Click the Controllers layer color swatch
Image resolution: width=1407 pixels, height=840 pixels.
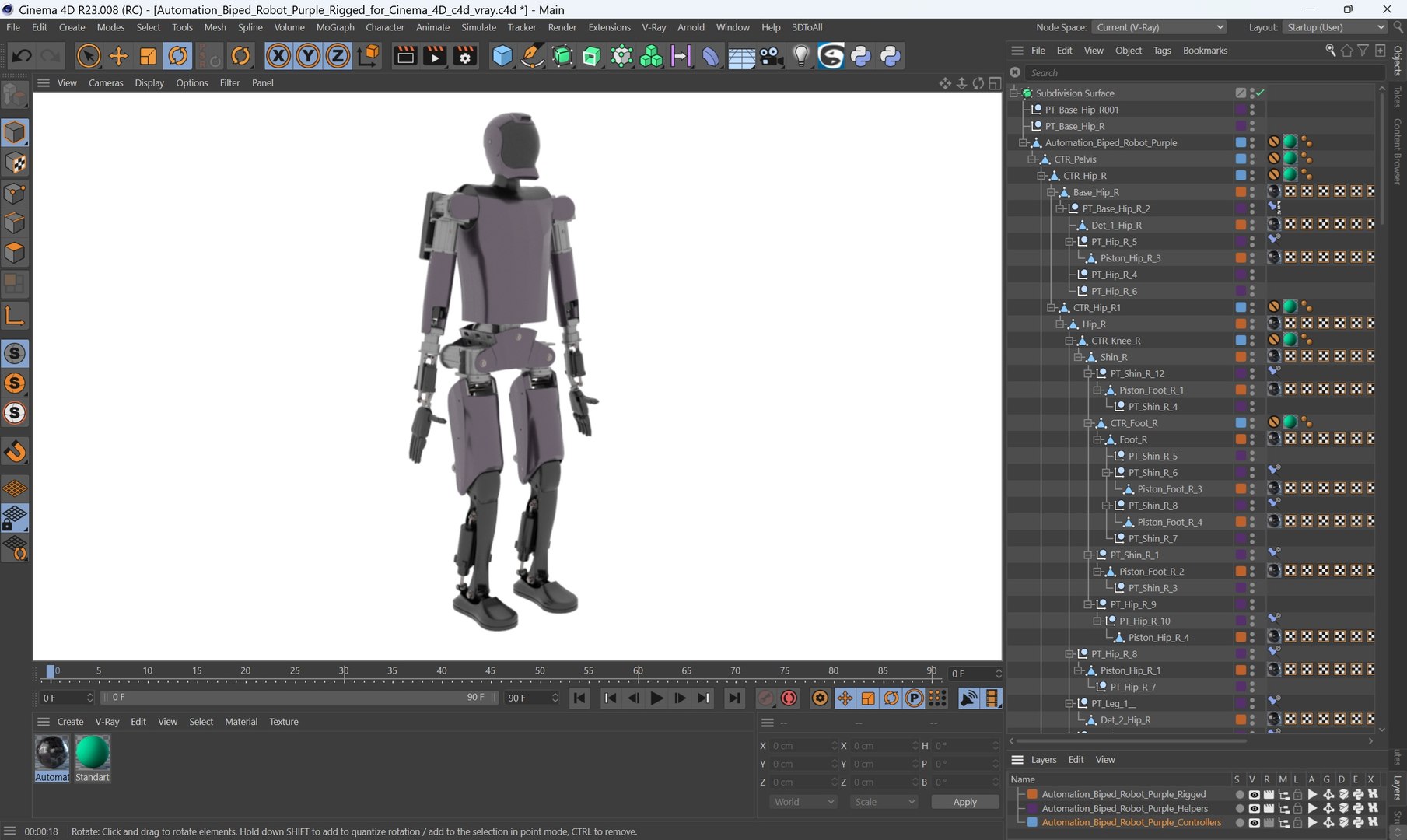[1032, 823]
